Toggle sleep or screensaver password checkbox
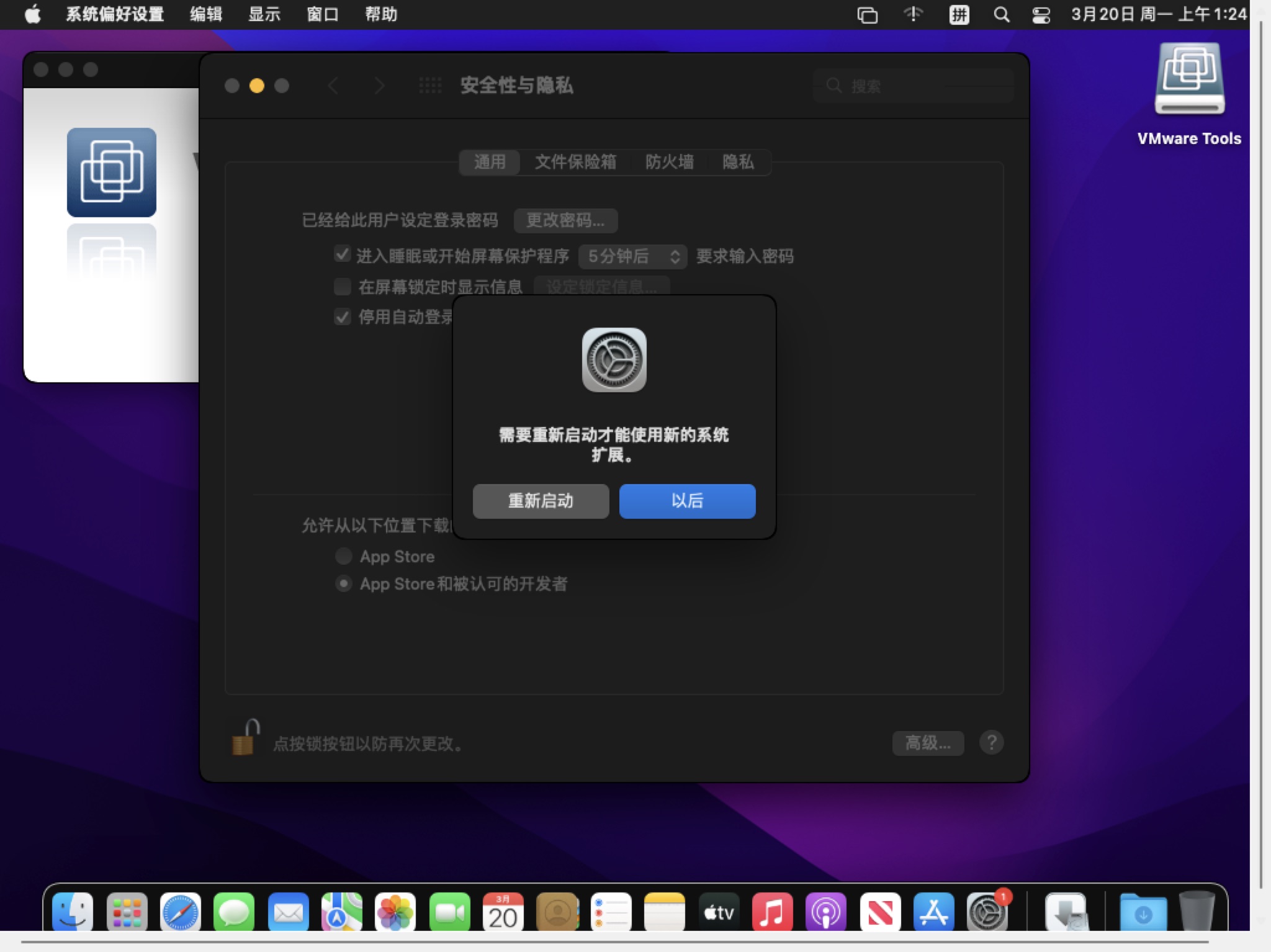 [x=342, y=254]
